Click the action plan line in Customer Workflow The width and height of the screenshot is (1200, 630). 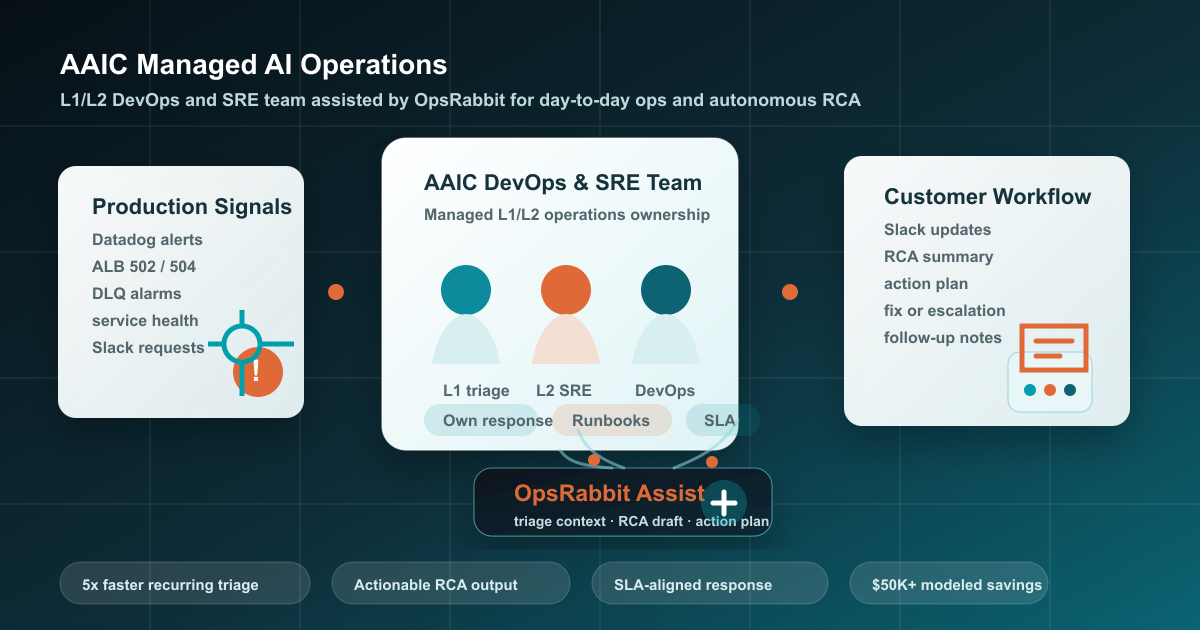[x=926, y=284]
